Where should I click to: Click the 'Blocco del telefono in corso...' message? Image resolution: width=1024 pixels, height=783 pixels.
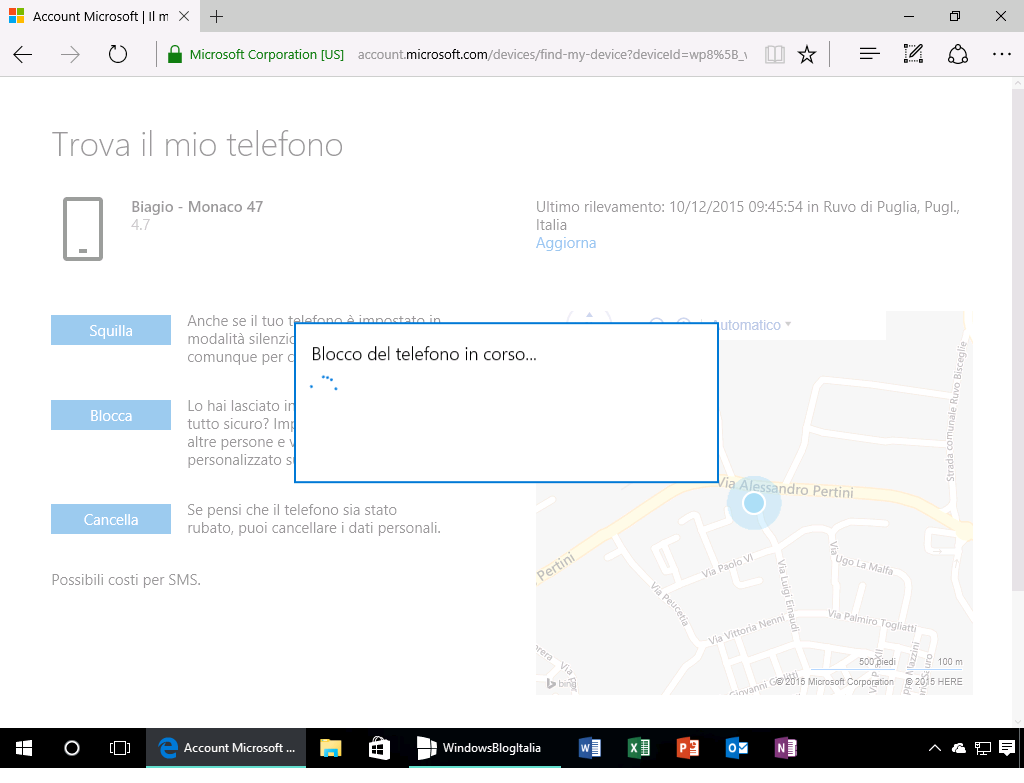coord(424,354)
